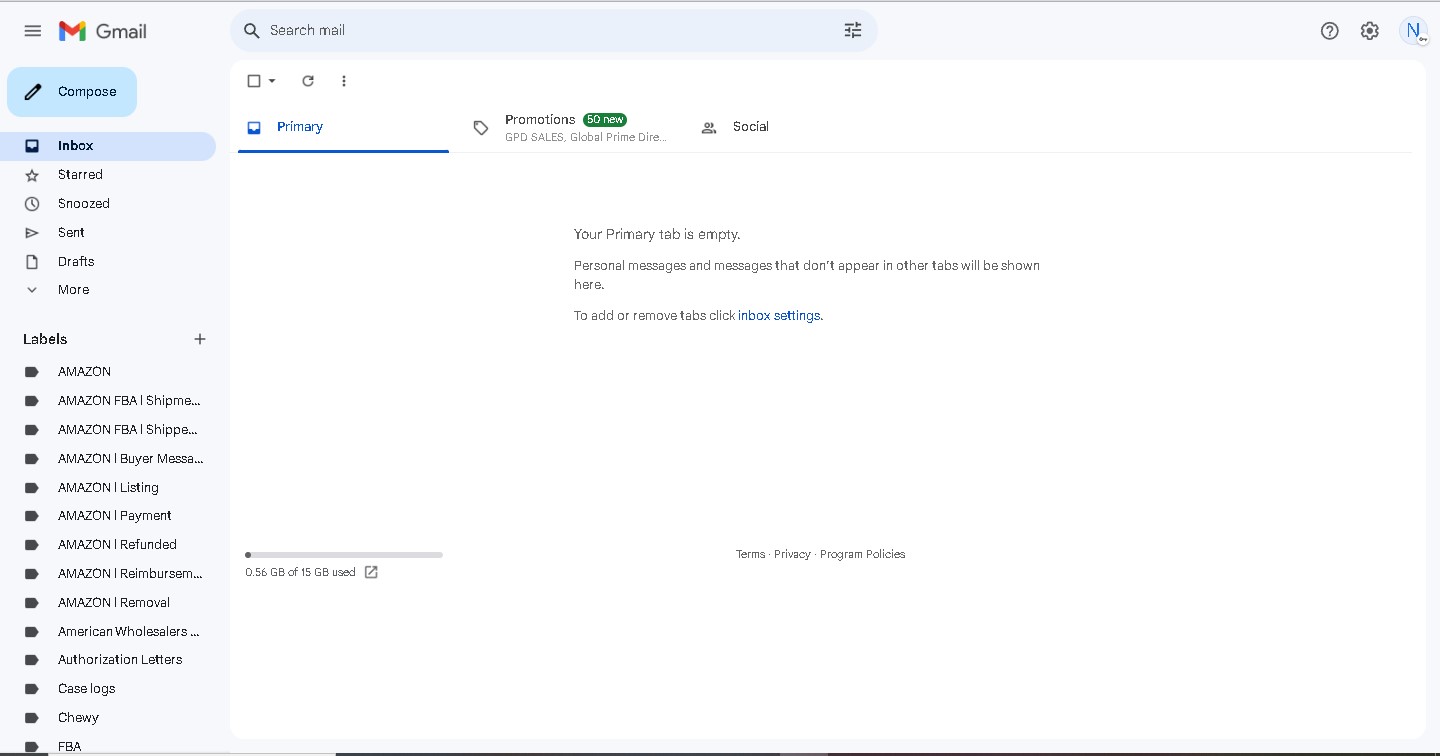Image resolution: width=1440 pixels, height=756 pixels.
Task: Open storage manage external-link icon
Action: click(371, 572)
